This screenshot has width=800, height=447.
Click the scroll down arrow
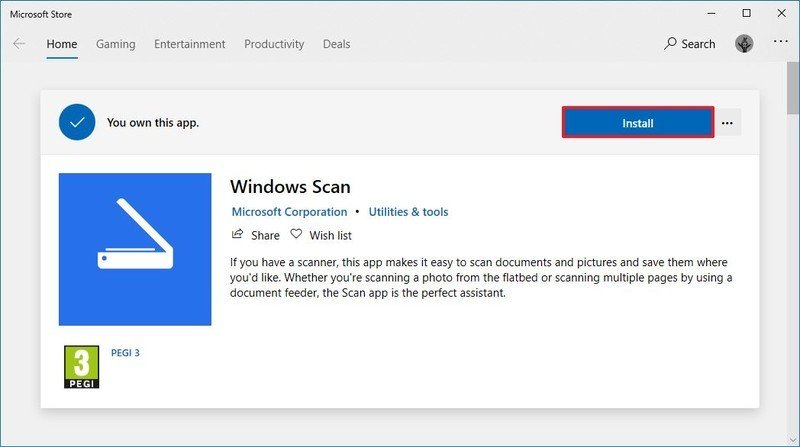click(793, 440)
